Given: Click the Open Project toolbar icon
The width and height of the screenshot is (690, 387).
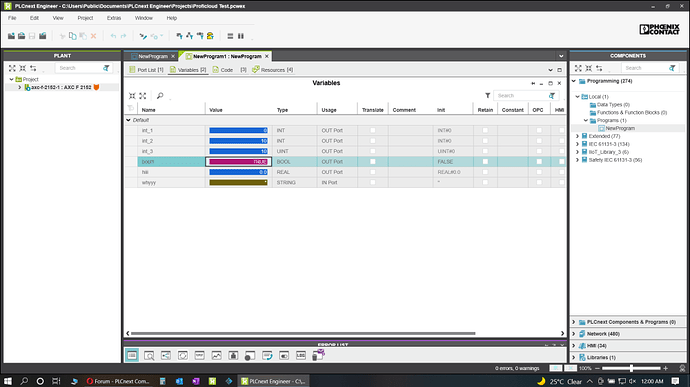Looking at the screenshot, I should click(21, 36).
